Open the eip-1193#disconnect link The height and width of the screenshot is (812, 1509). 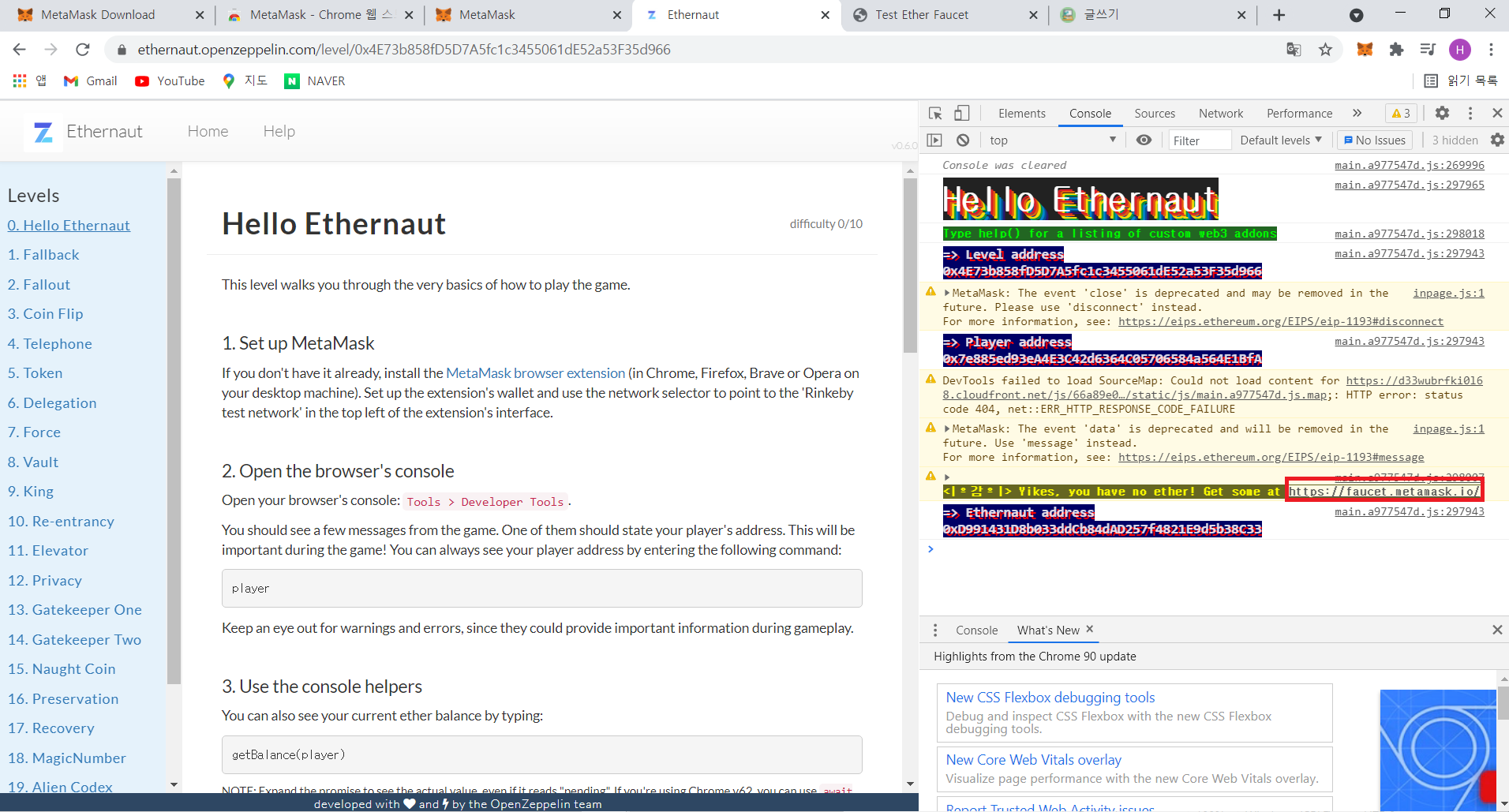pos(1280,322)
